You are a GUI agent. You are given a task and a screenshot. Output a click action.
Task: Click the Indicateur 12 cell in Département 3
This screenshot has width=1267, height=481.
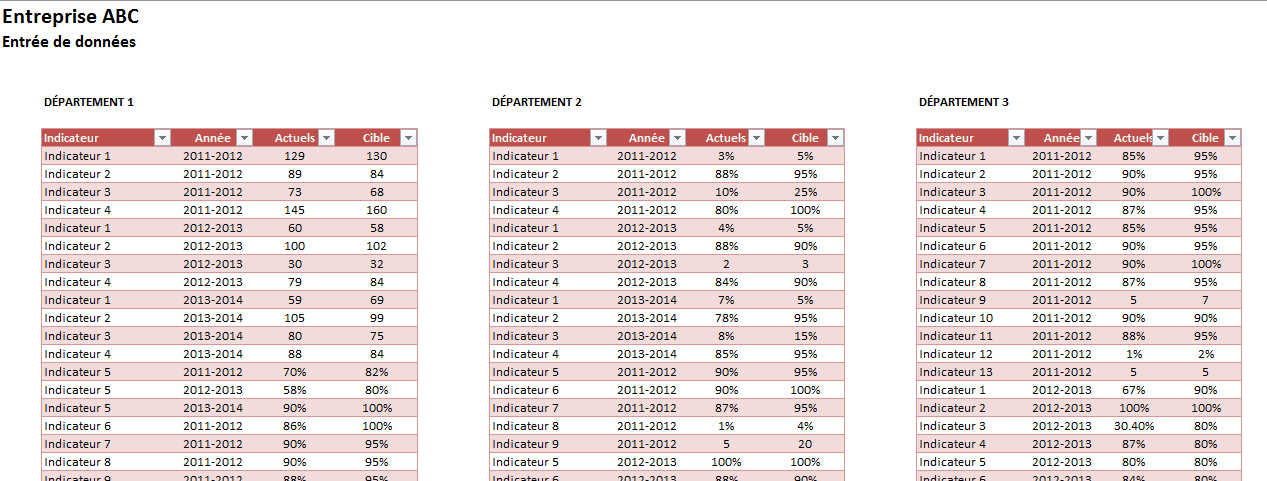point(956,354)
